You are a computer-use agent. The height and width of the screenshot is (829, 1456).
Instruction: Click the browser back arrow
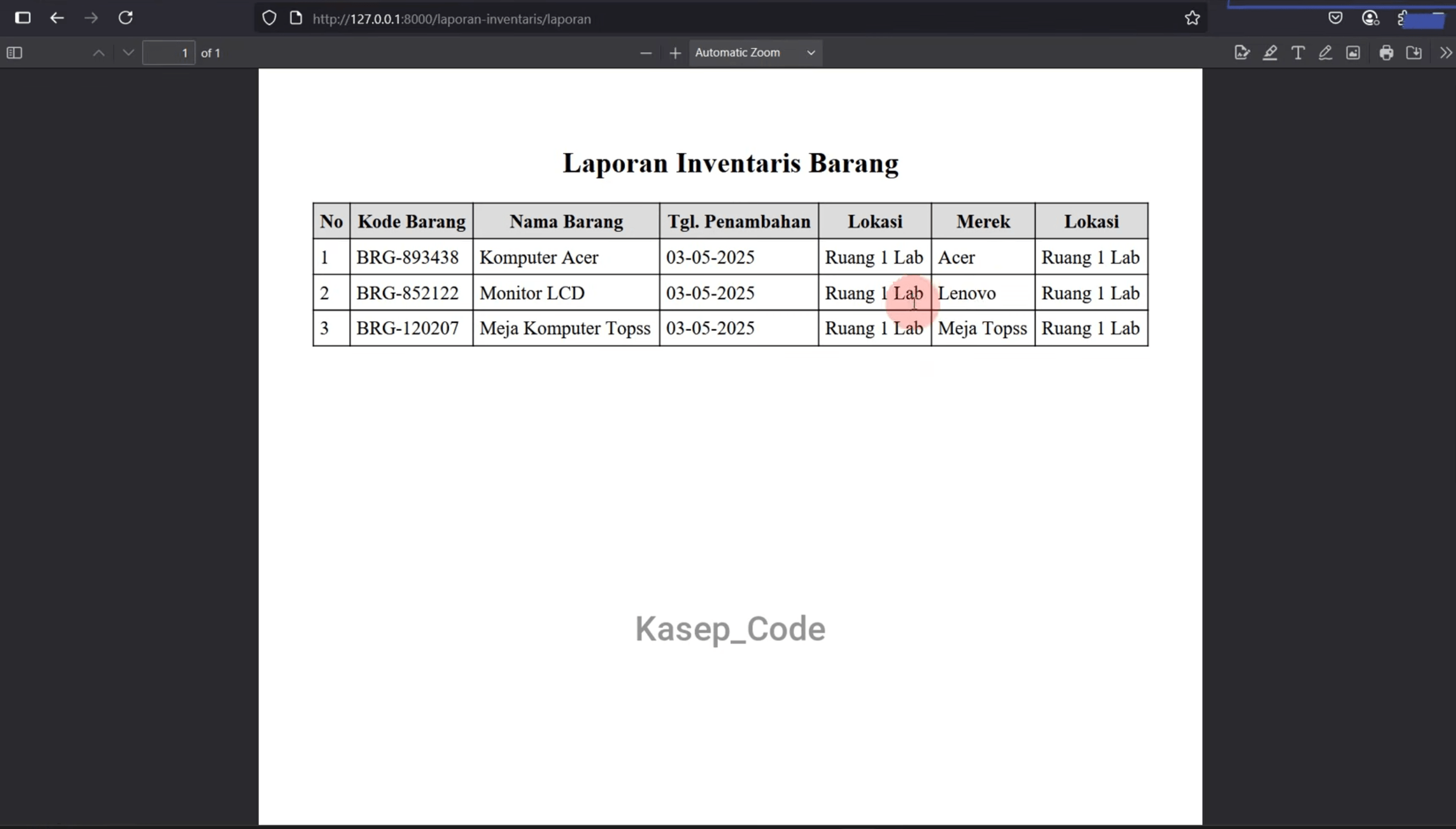pyautogui.click(x=57, y=18)
